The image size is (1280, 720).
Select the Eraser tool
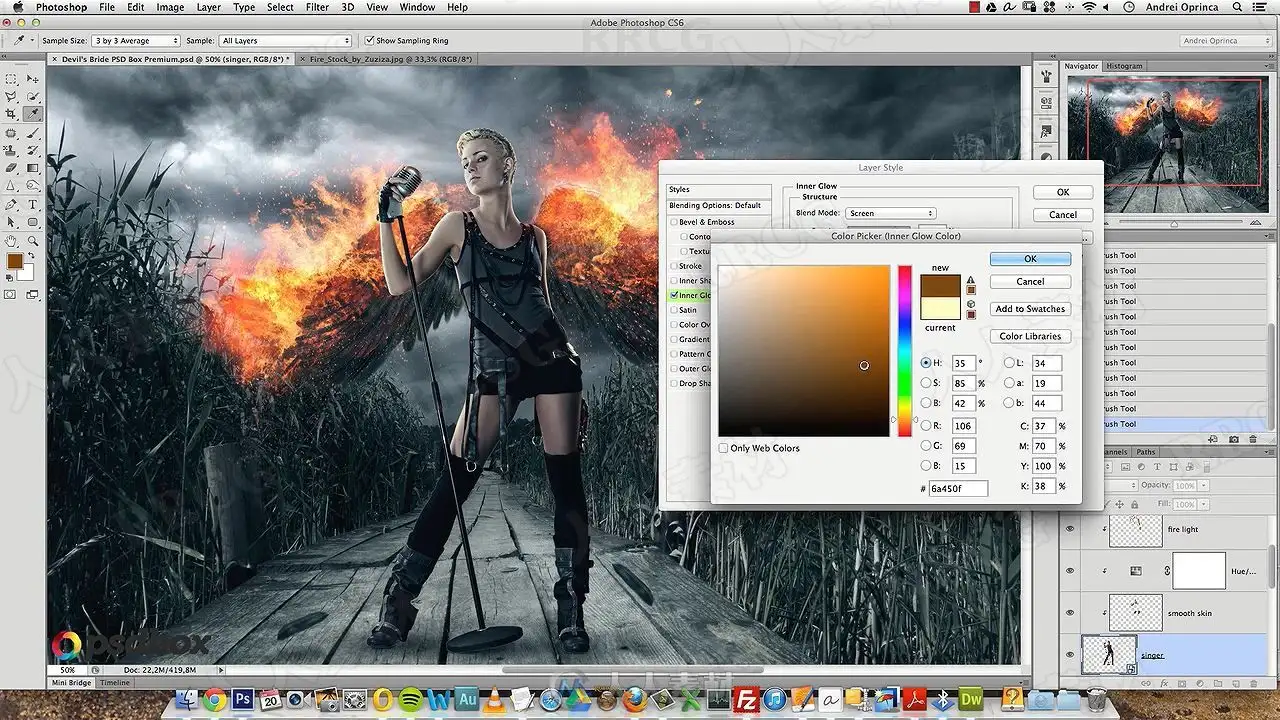tap(11, 168)
